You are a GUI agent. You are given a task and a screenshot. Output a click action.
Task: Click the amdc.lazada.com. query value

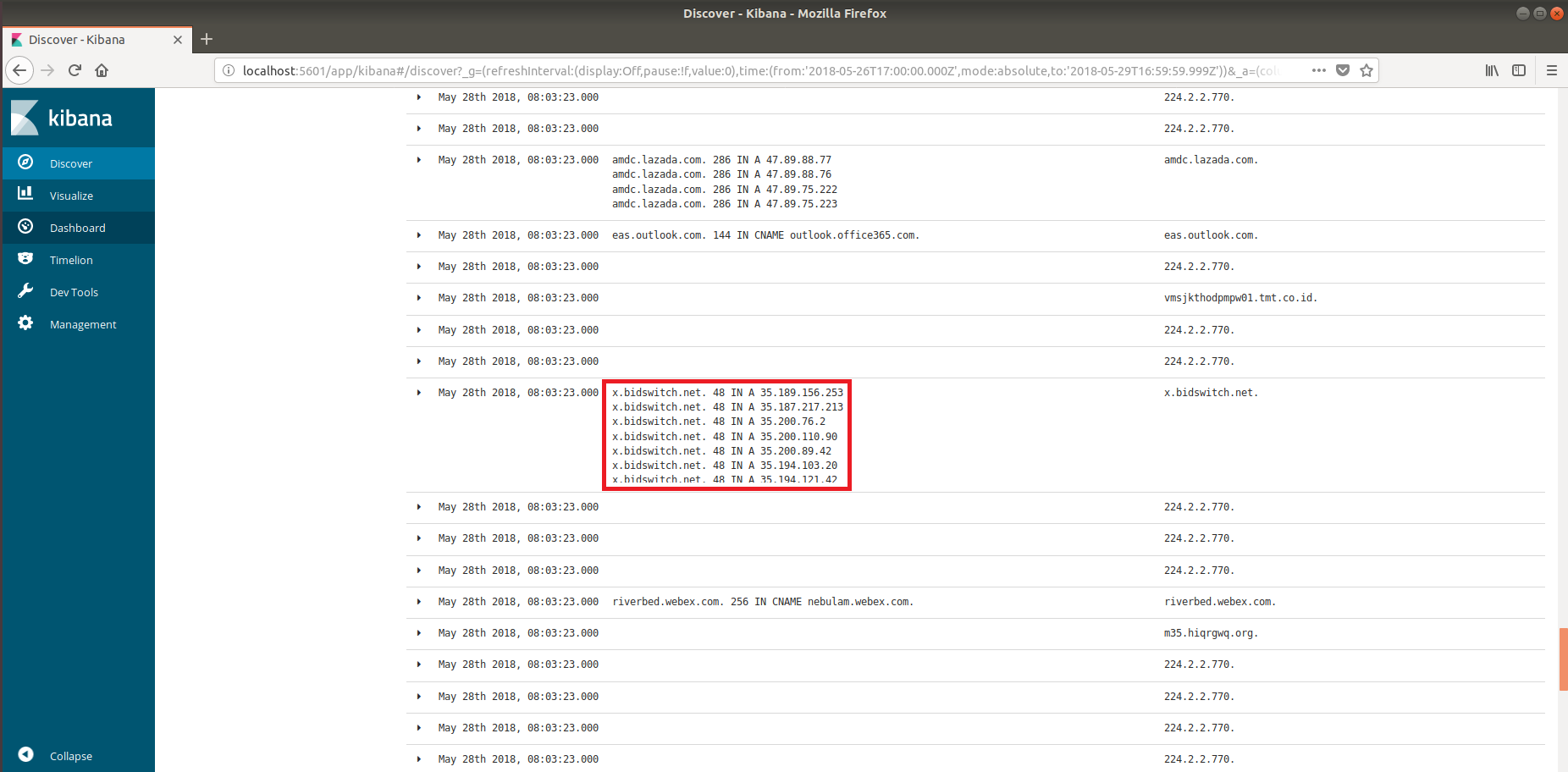(x=1211, y=160)
